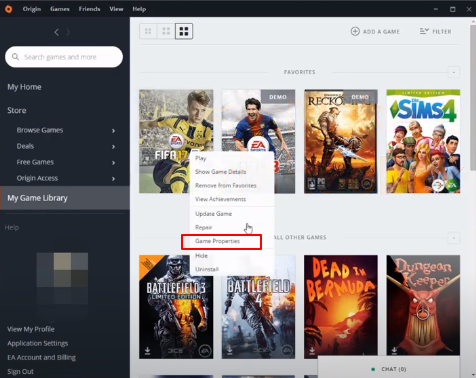476x378 pixels.
Task: Select the Reckoning demo game tile
Action: 341,141
